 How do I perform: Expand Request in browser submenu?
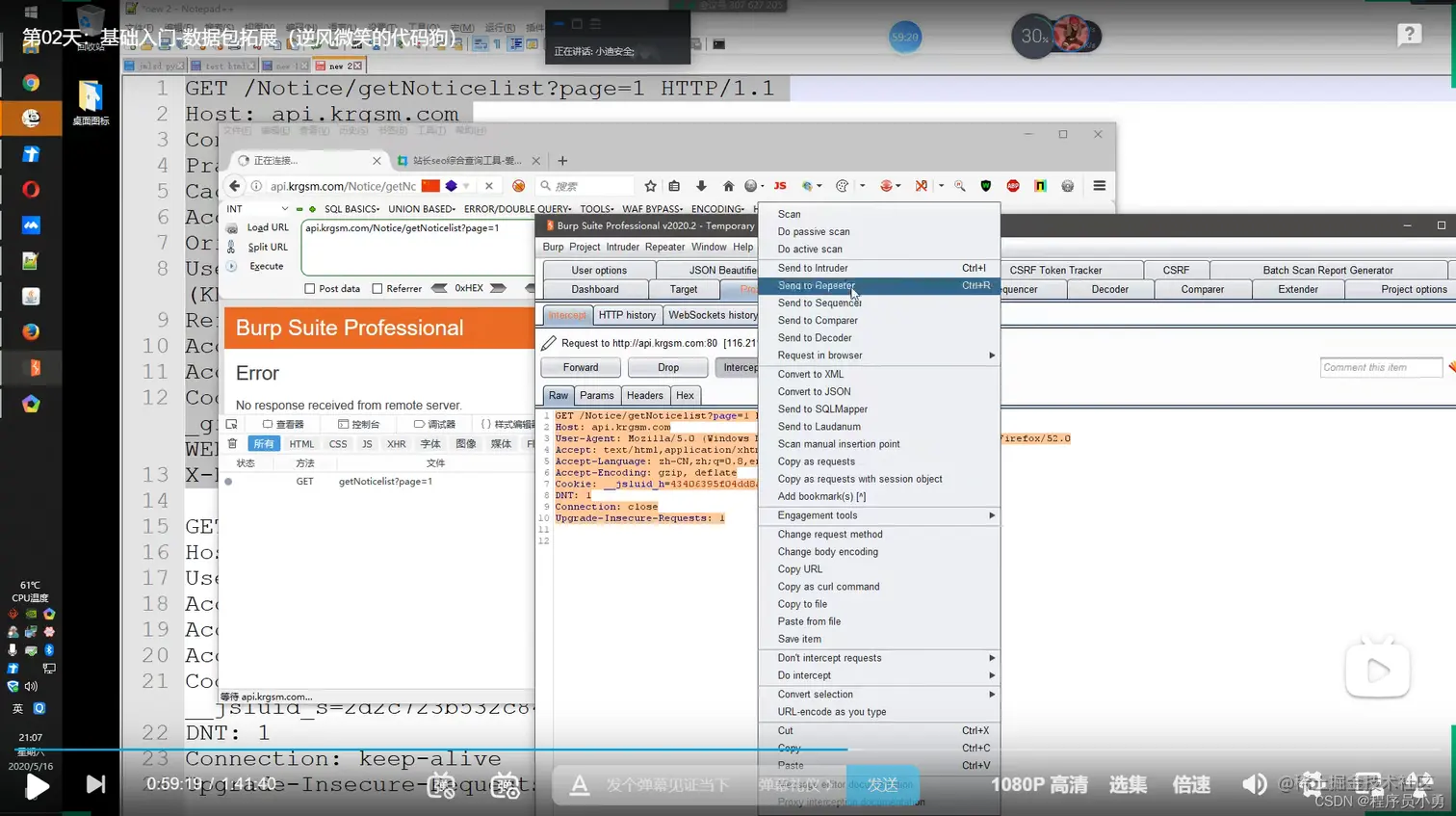[x=879, y=355]
